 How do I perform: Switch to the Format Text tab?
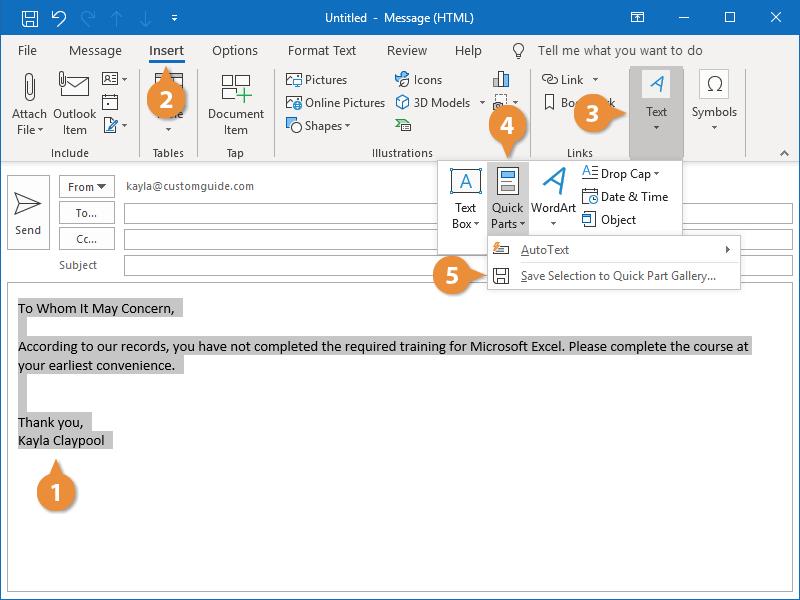tap(322, 50)
